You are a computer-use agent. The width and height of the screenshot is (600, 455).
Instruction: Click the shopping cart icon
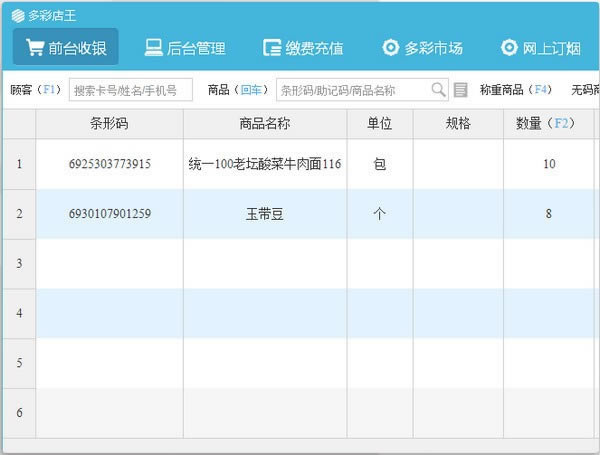[x=35, y=48]
